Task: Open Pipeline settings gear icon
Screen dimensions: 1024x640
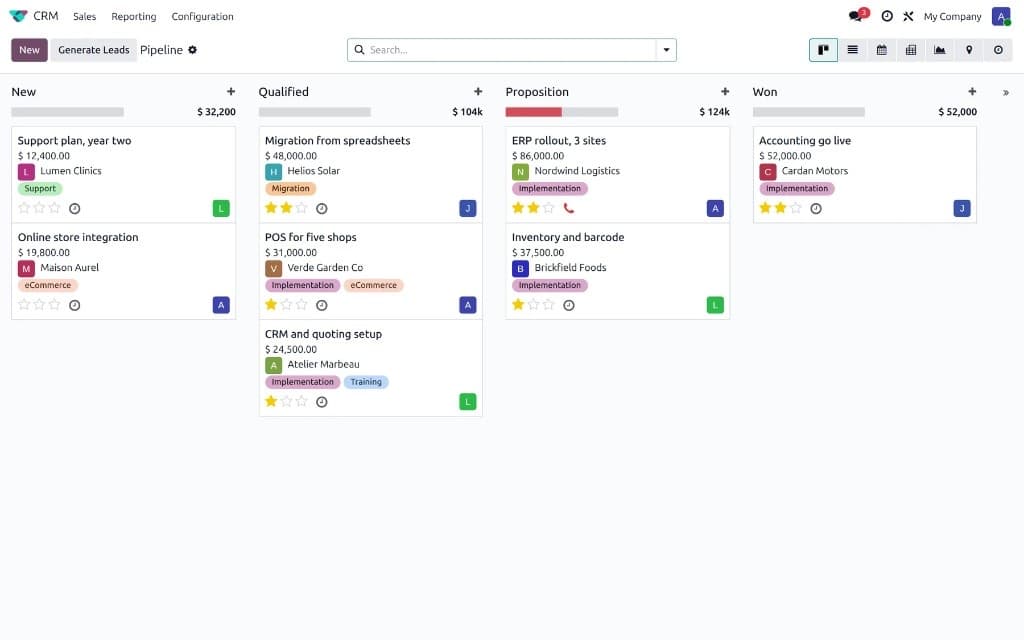Action: tap(192, 50)
